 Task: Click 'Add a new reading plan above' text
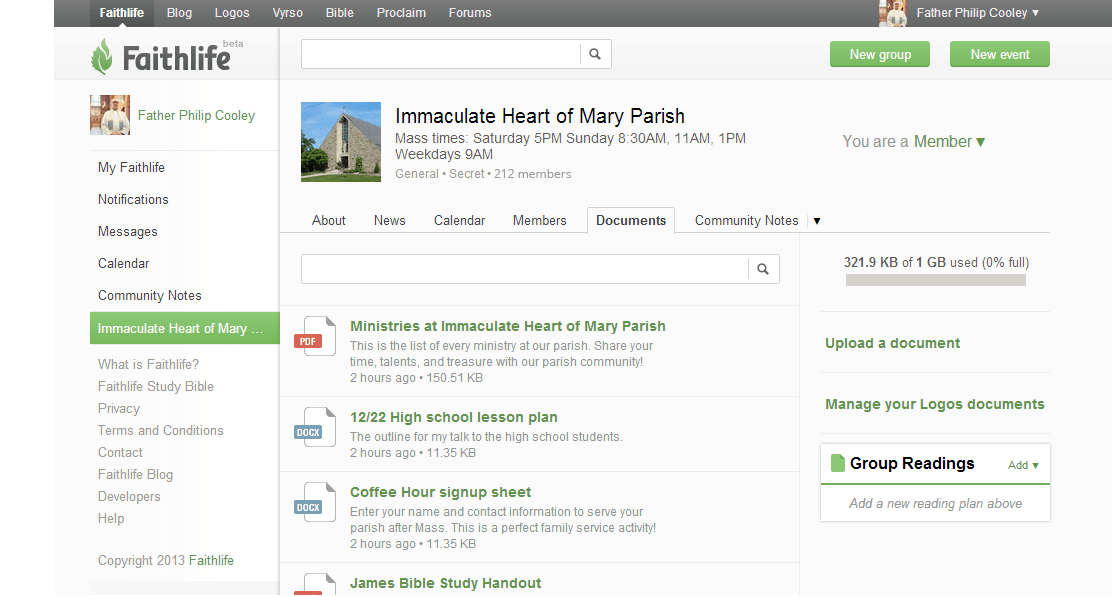click(935, 504)
